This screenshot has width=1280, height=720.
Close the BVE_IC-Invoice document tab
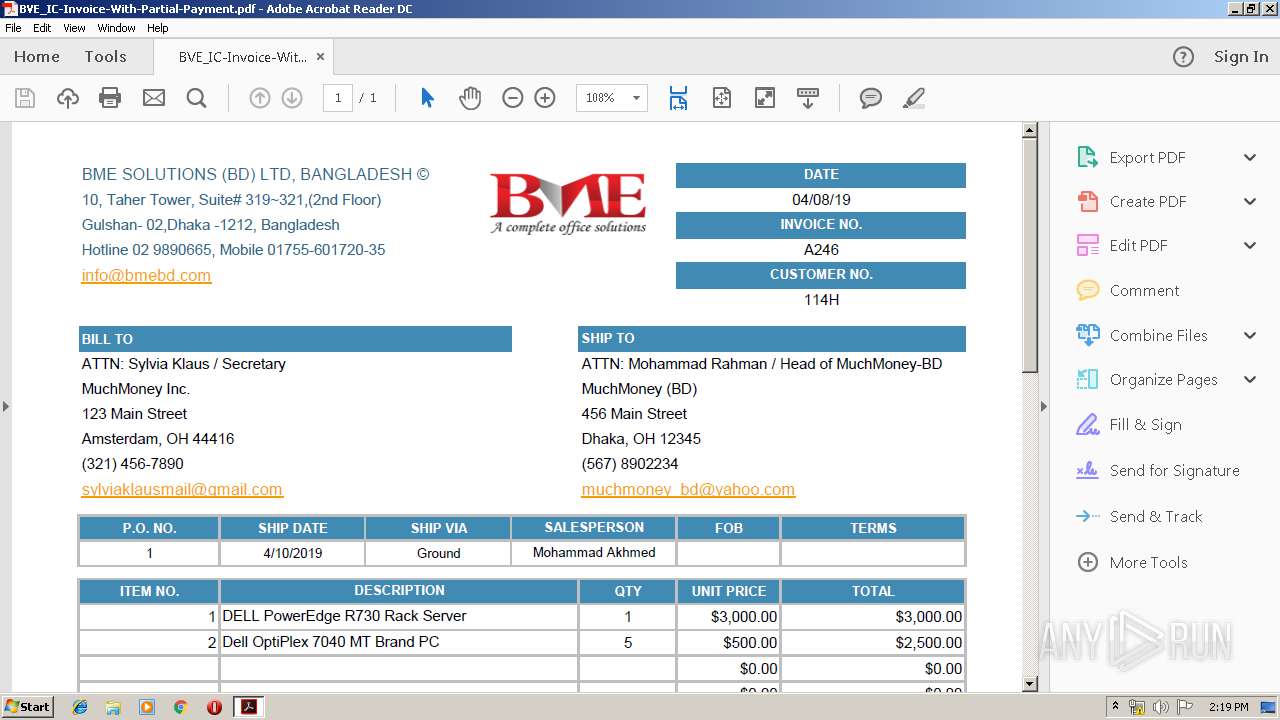coord(320,57)
